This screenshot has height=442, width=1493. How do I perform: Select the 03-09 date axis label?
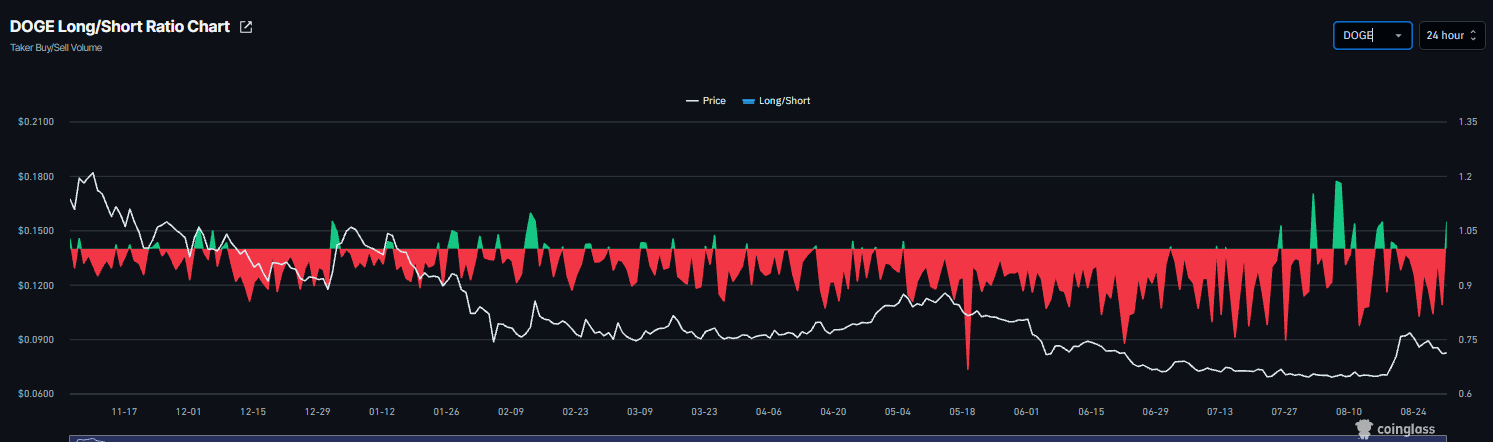tap(639, 411)
